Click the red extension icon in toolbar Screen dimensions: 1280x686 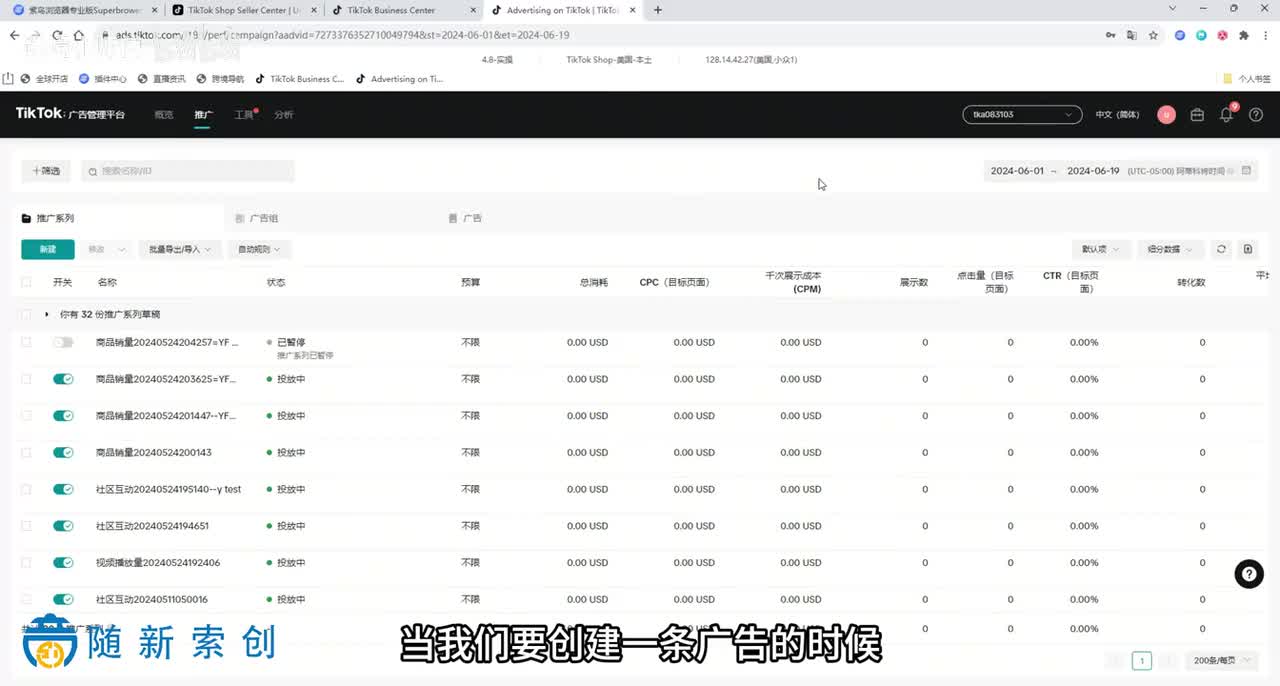pyautogui.click(x=1222, y=35)
